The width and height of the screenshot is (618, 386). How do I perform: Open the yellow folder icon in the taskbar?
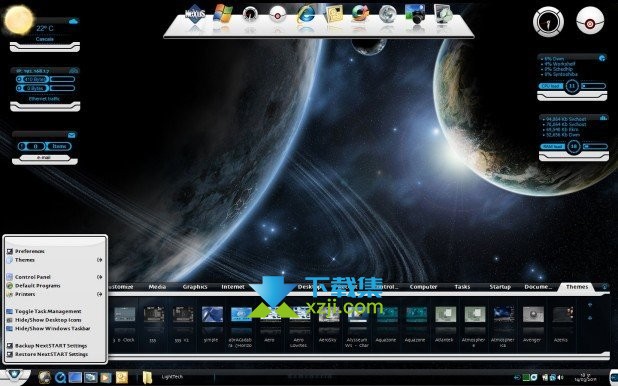147,377
